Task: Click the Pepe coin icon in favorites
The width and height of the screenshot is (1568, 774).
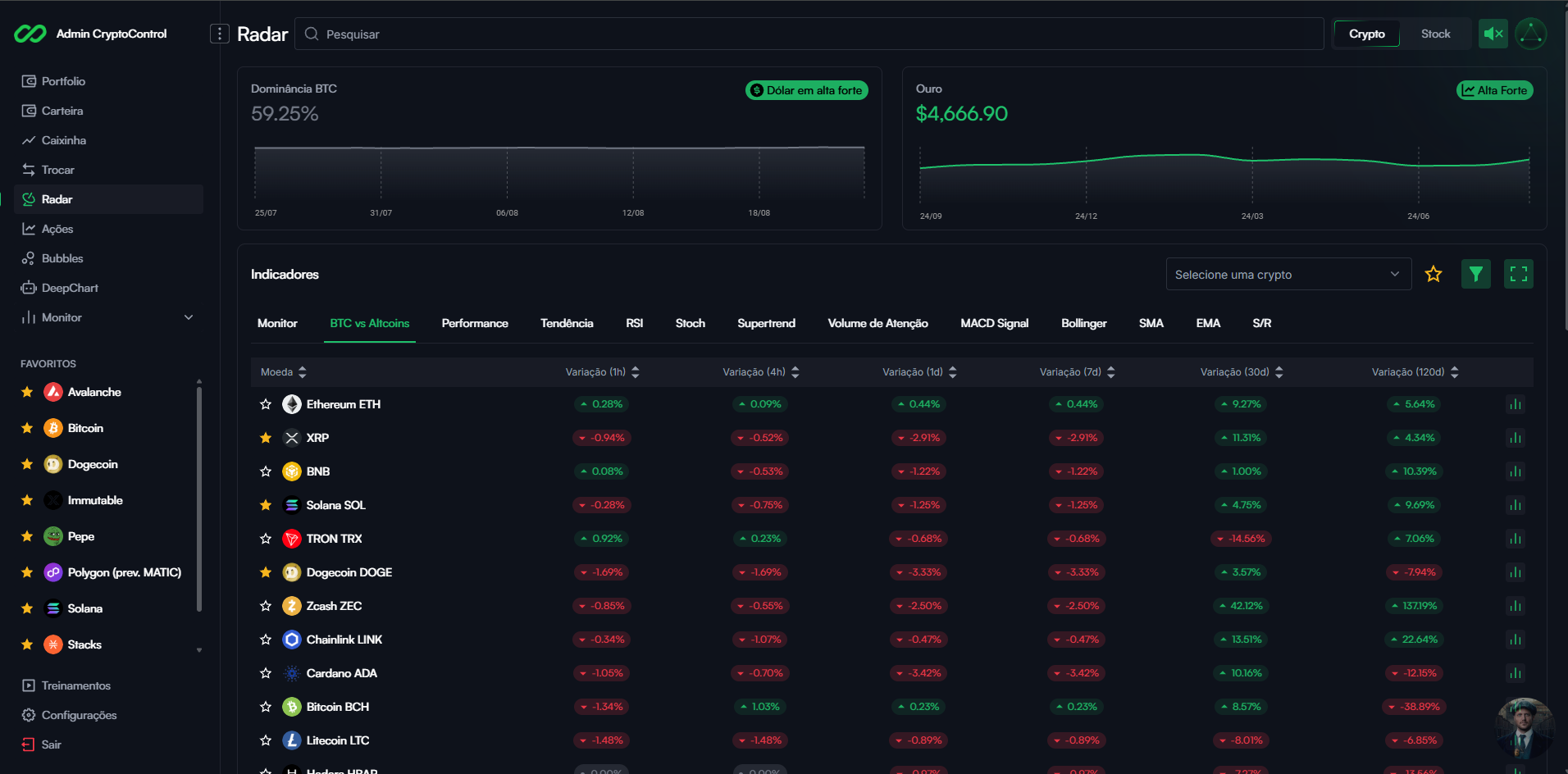Action: coord(53,536)
